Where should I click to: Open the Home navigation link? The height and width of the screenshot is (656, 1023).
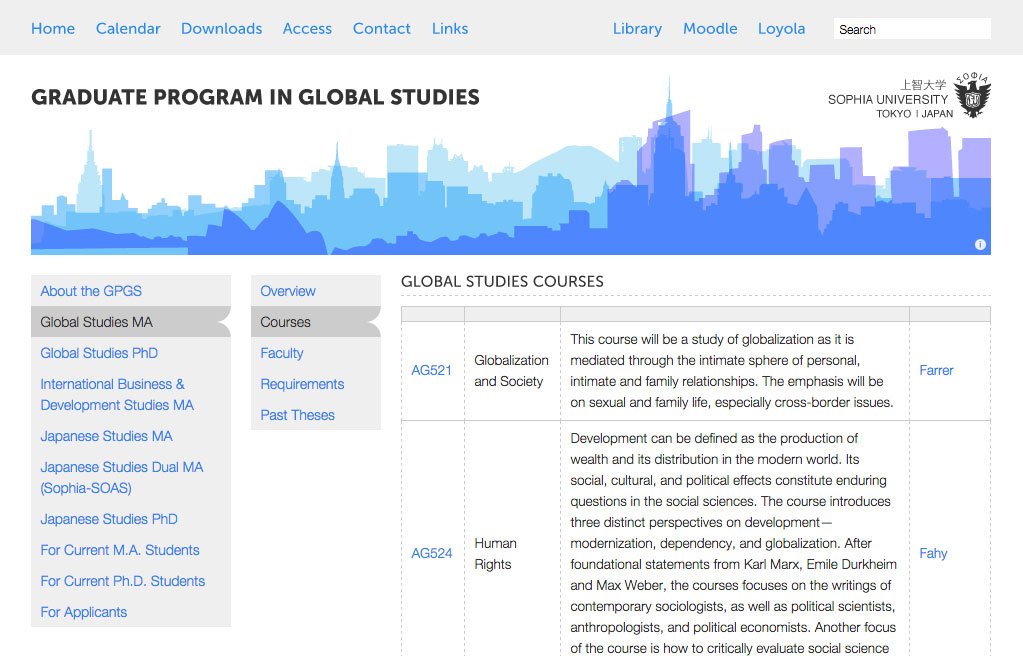pyautogui.click(x=53, y=29)
